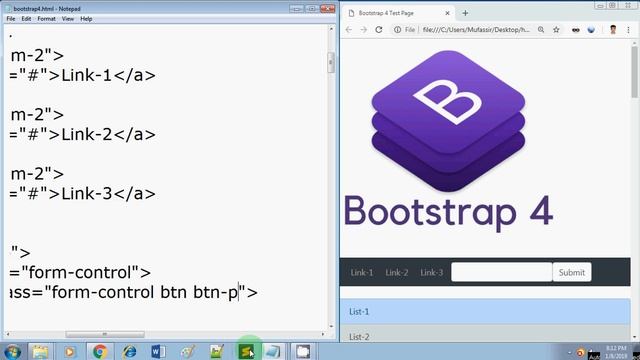Click the Chrome page vertical scrollbar thumb
The image size is (640, 360).
click(x=634, y=71)
